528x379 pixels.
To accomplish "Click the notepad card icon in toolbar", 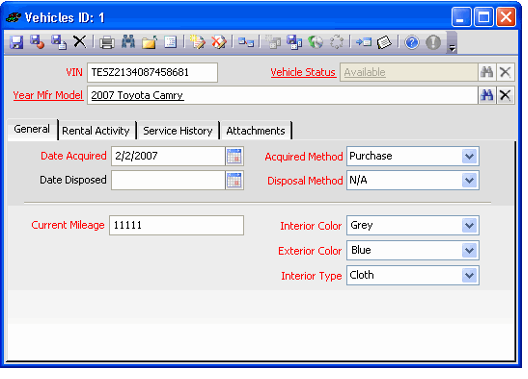I will pyautogui.click(x=384, y=42).
